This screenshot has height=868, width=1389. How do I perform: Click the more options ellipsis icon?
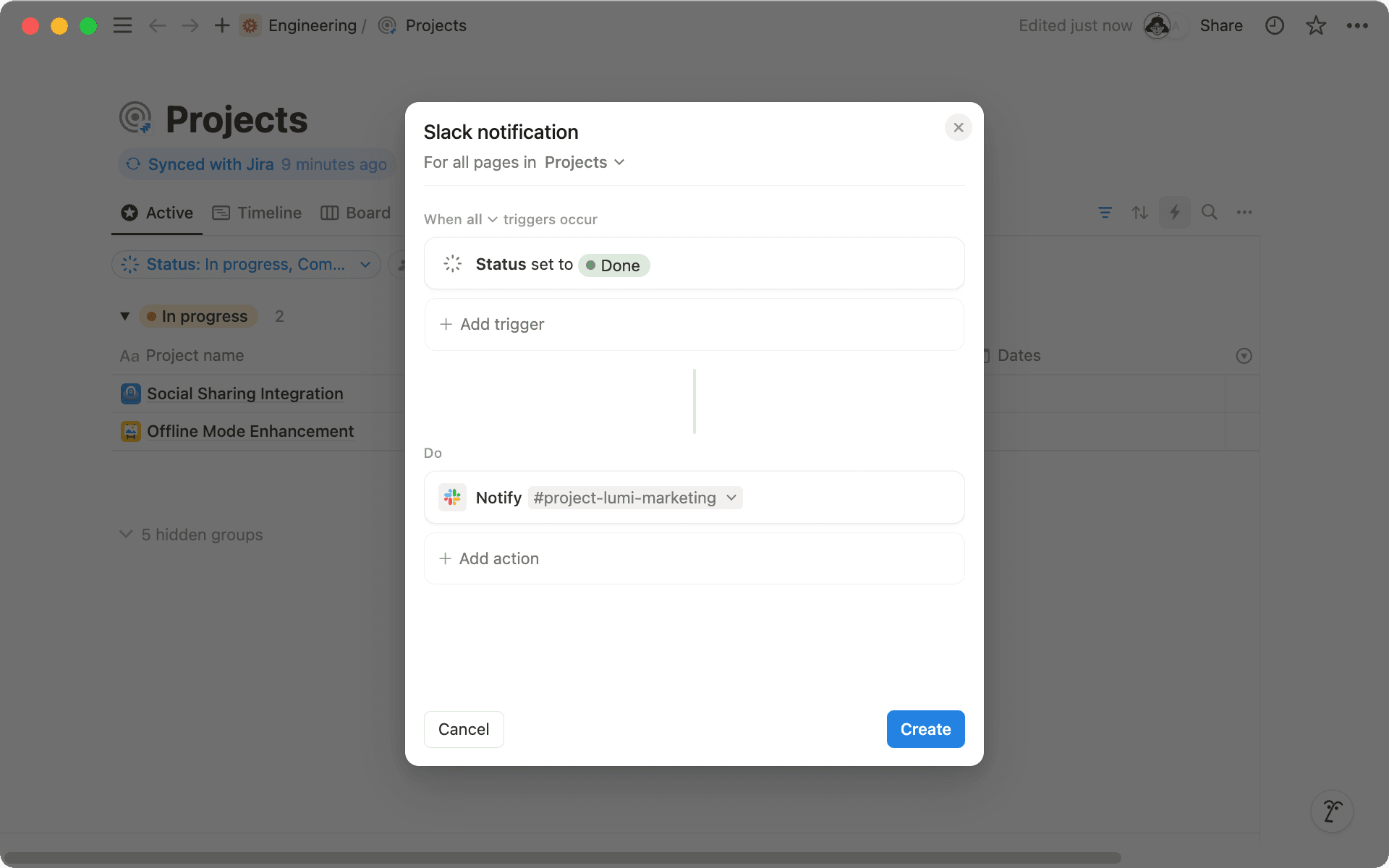[1358, 25]
